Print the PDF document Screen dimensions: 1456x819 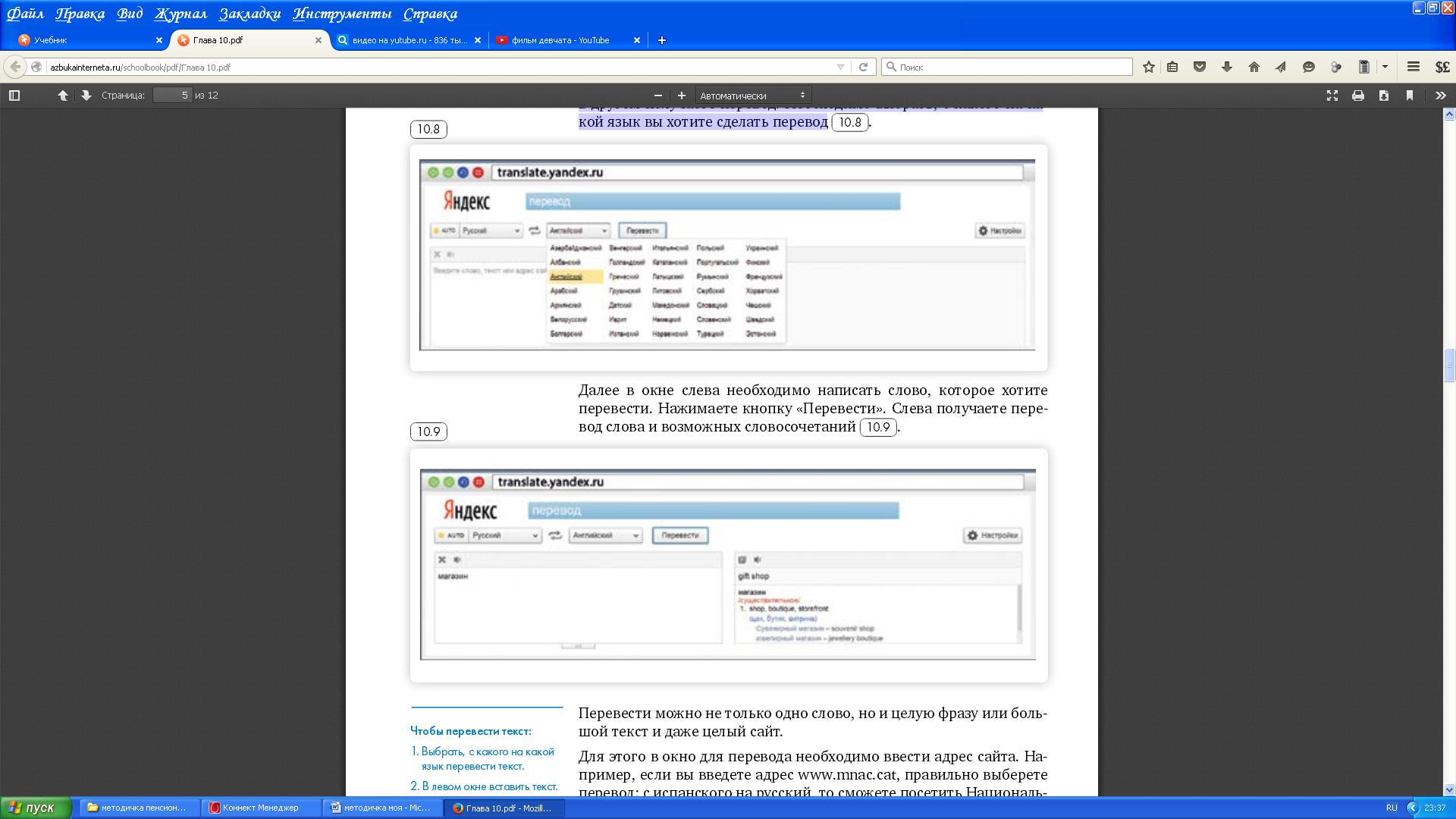coord(1358,96)
